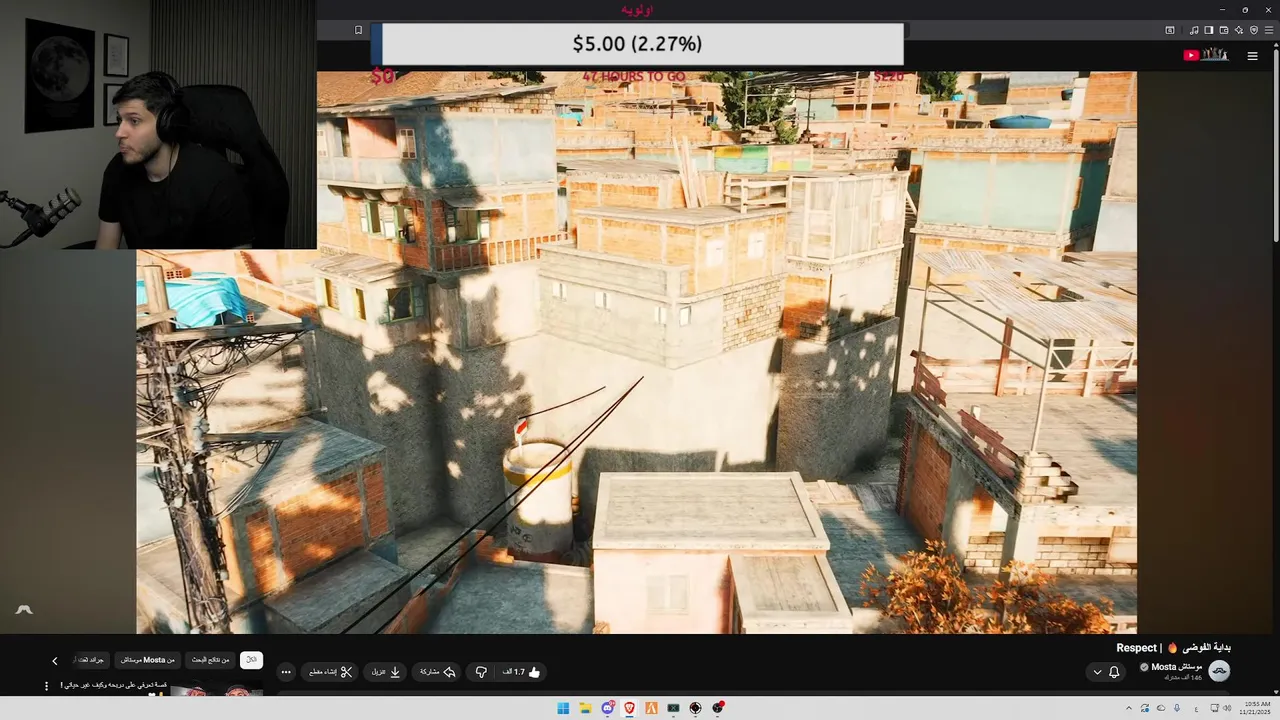1280x720 pixels.
Task: Open the Brave browser main menu
Action: tap(1269, 30)
